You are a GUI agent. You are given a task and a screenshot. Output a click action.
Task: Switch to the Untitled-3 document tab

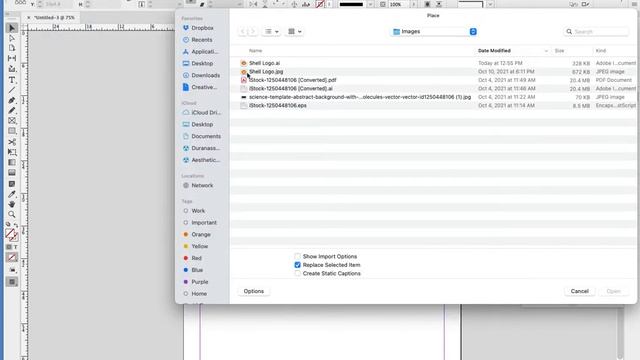point(54,18)
